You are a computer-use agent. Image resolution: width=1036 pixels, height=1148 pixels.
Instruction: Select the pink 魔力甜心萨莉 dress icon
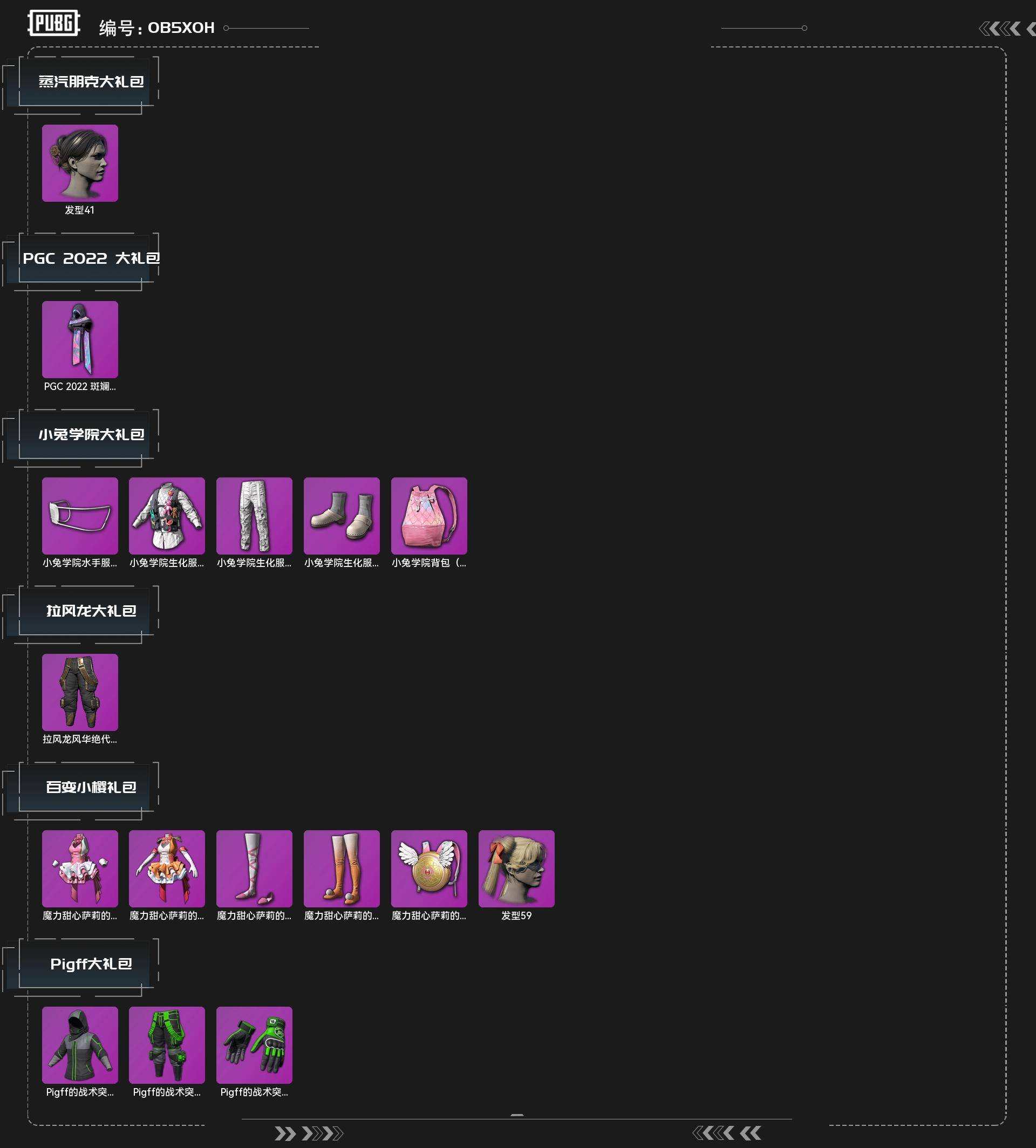80,869
